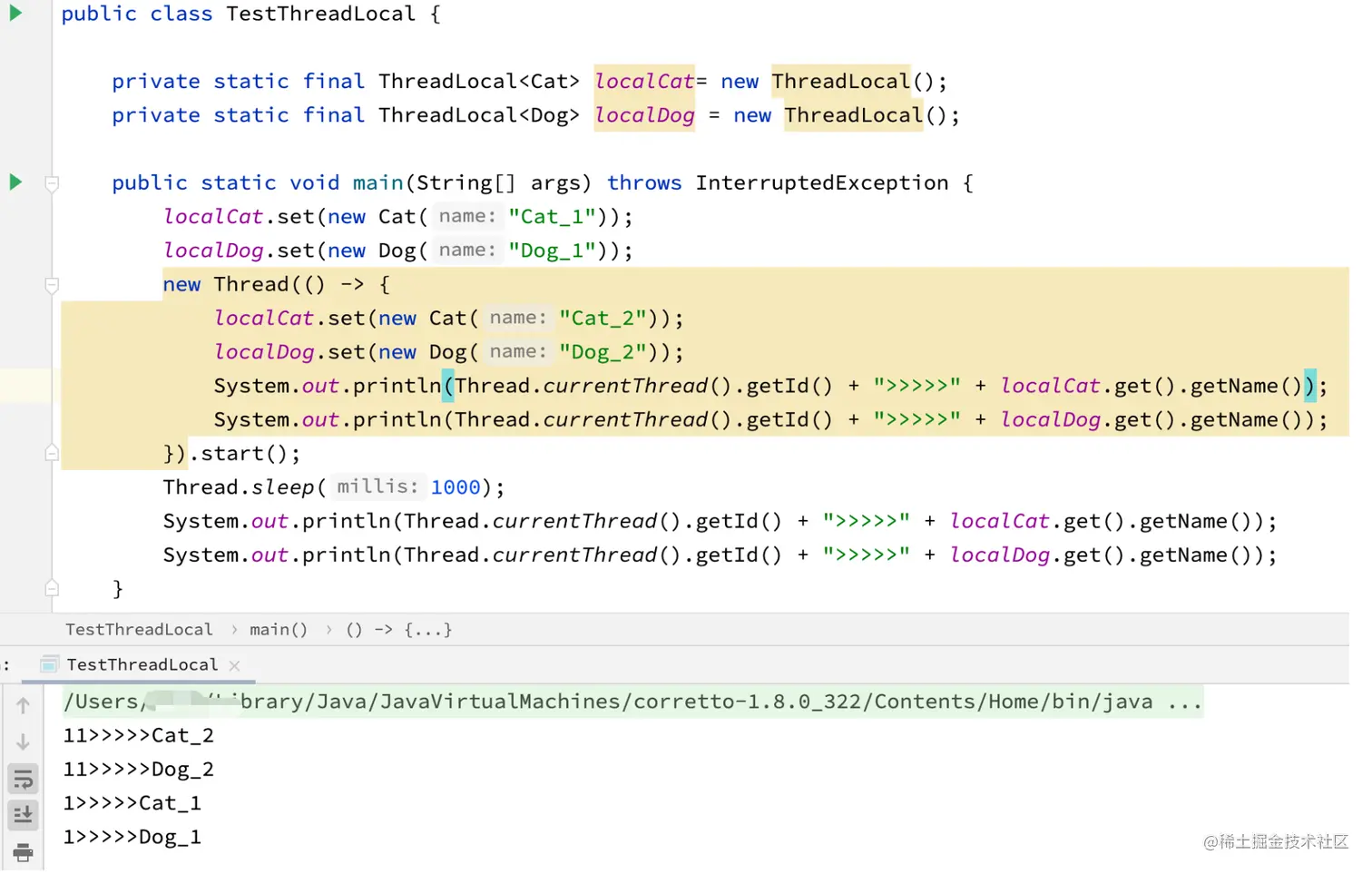Click the console up arrow icon
The height and width of the screenshot is (874, 1372).
point(24,705)
